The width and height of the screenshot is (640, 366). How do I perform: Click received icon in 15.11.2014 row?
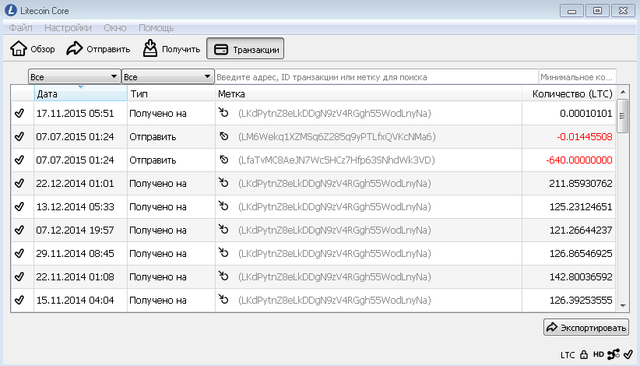tap(223, 299)
